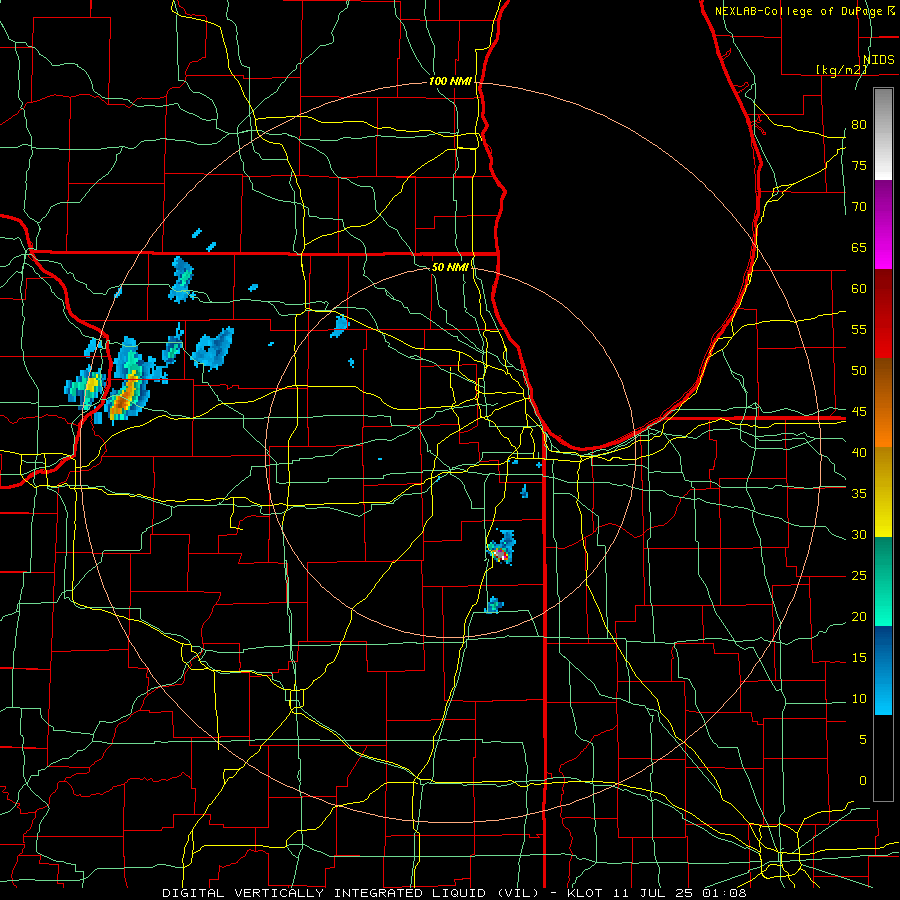Click the '50 NMI' range ring label
The image size is (900, 900).
tap(450, 267)
